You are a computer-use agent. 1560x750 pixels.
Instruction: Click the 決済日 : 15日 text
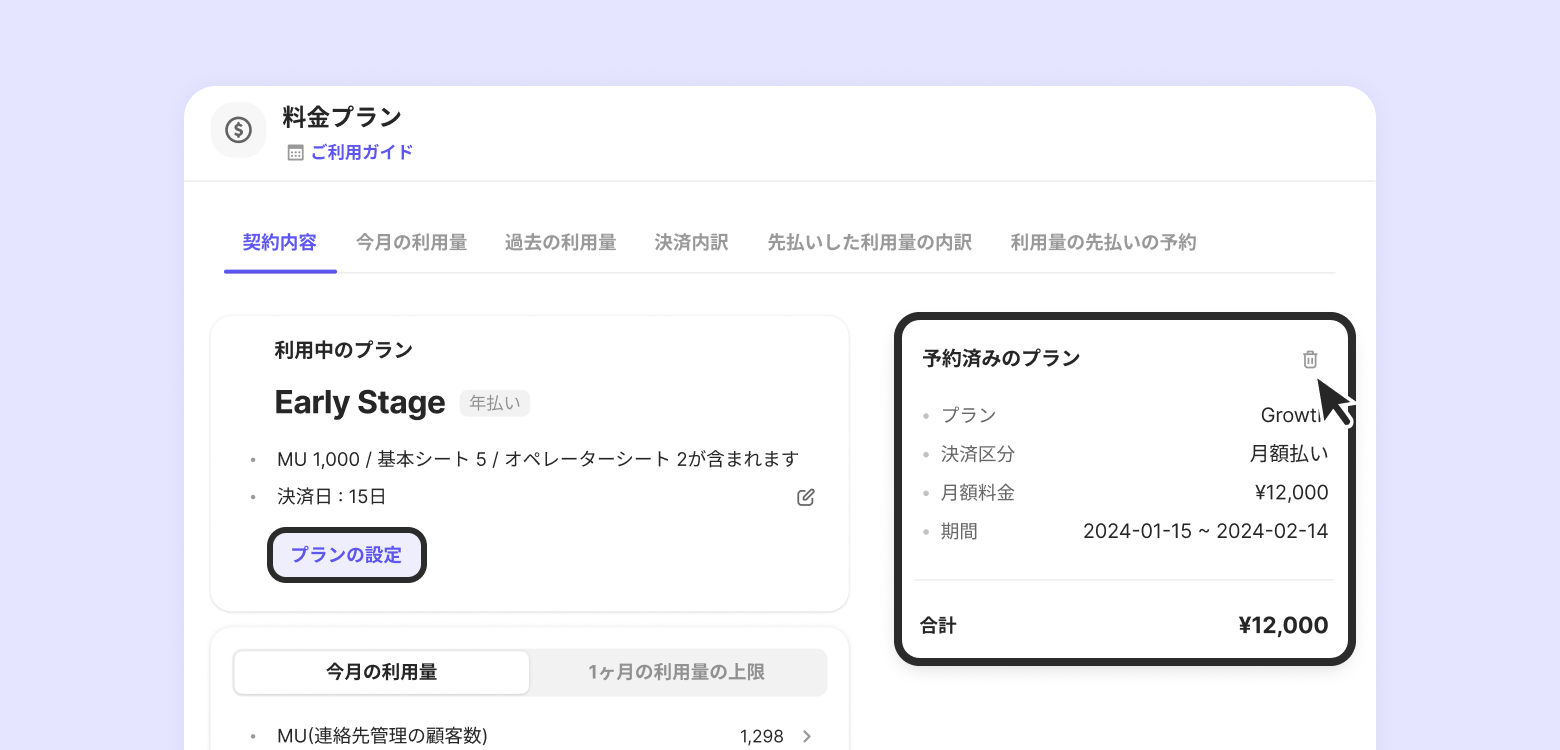[332, 497]
